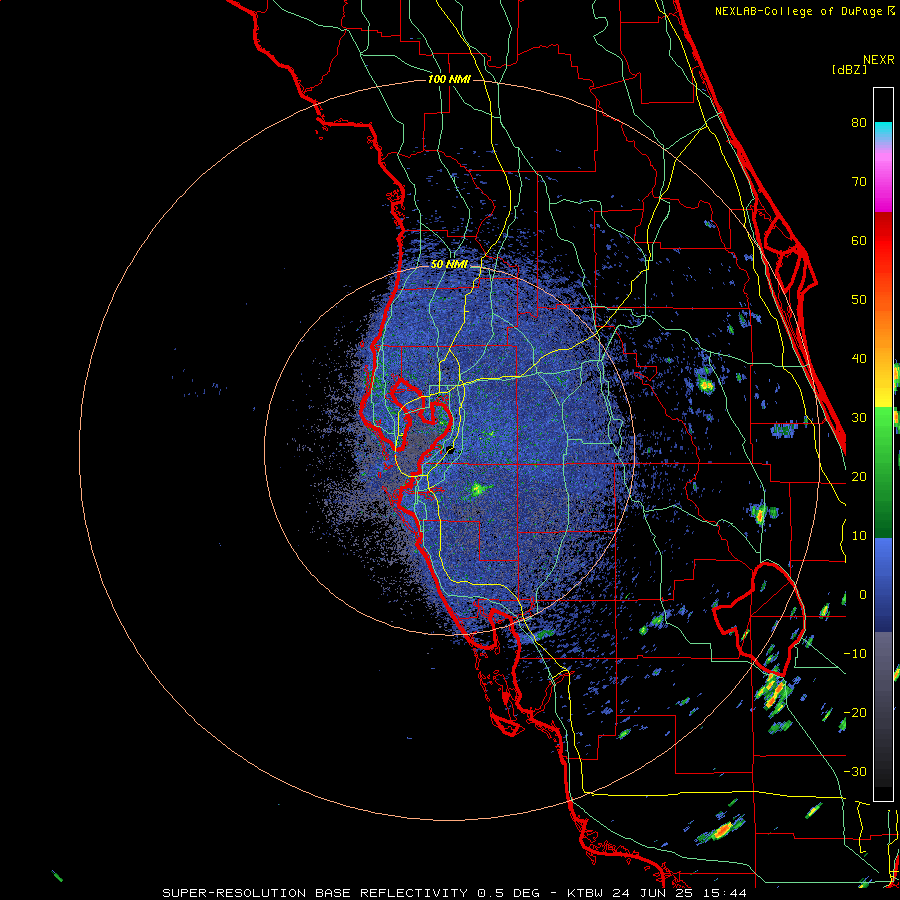Select the 20 value on the dBZ scale

coord(859,476)
